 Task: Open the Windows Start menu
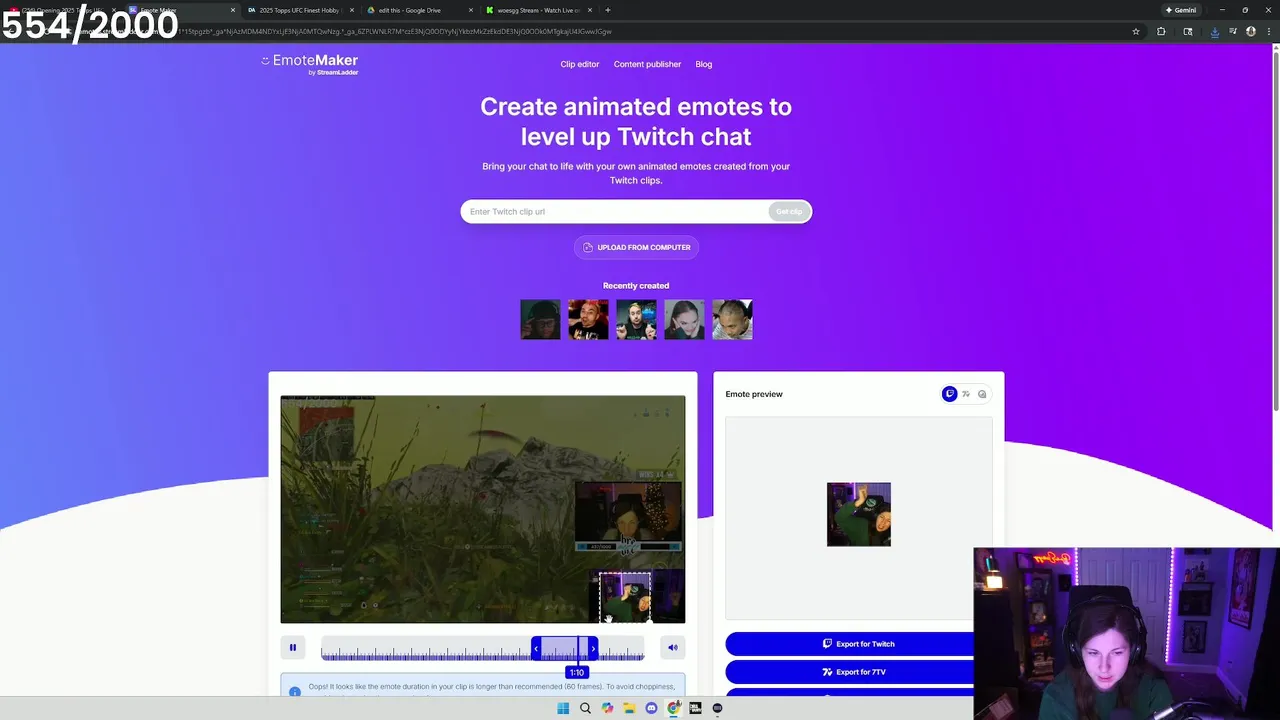point(563,708)
